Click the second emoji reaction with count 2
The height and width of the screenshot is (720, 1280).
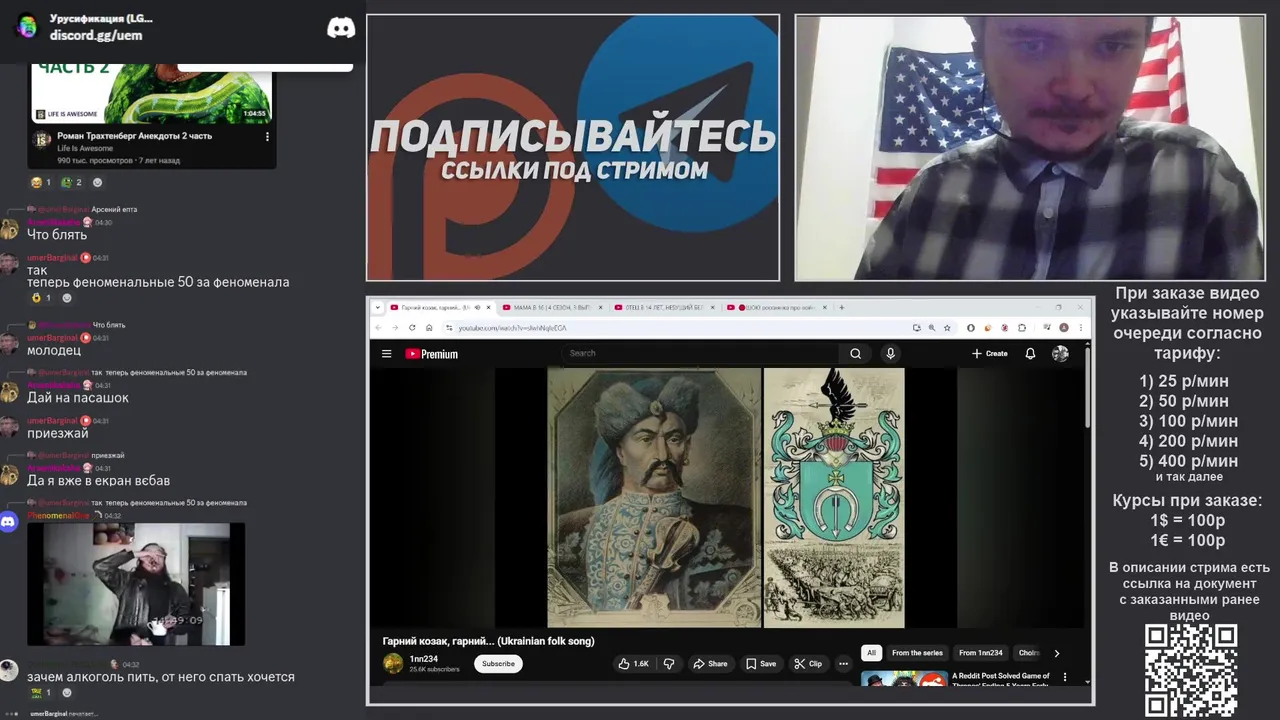coord(71,182)
